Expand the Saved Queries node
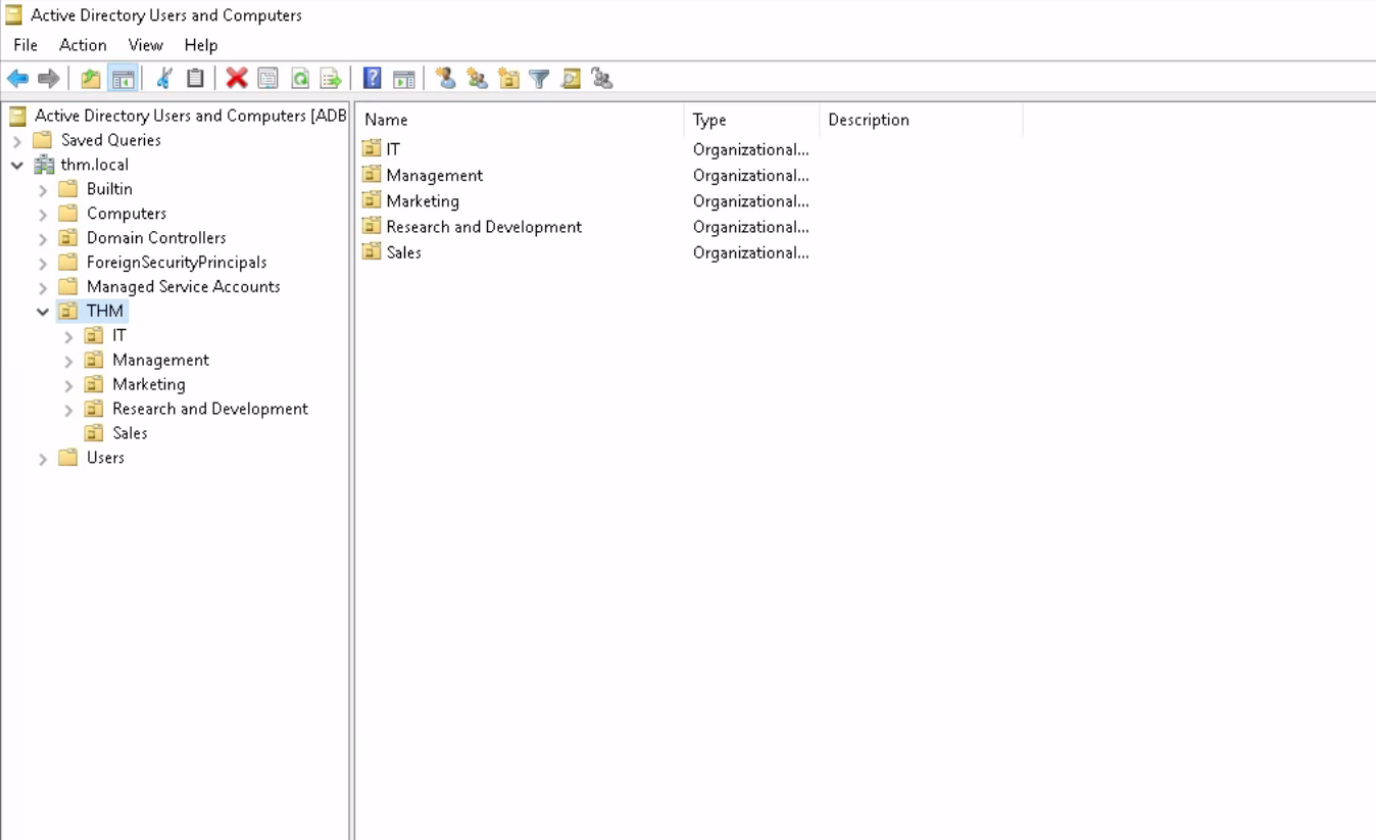Viewport: 1376px width, 840px height. coord(17,141)
